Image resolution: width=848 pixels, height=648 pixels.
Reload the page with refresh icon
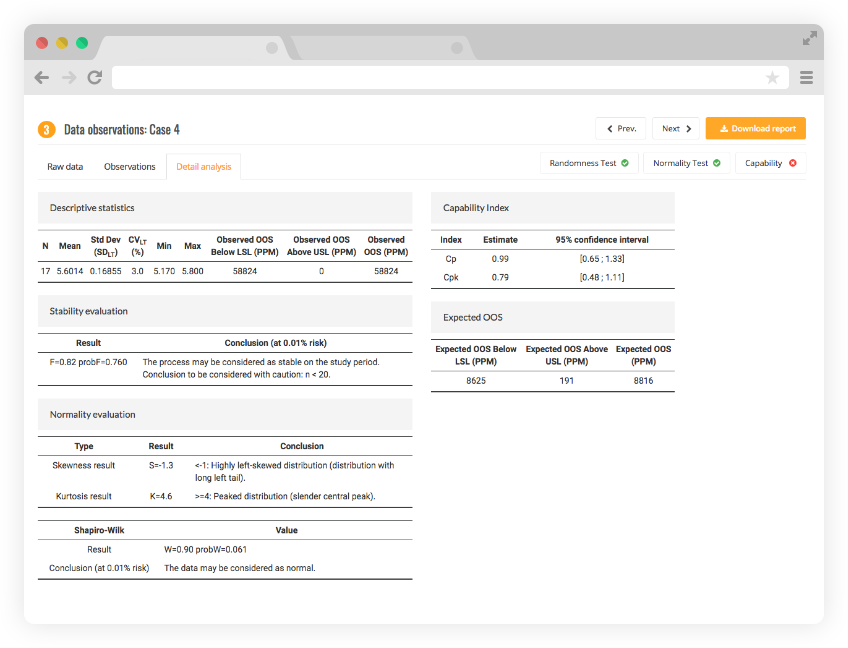pos(95,77)
